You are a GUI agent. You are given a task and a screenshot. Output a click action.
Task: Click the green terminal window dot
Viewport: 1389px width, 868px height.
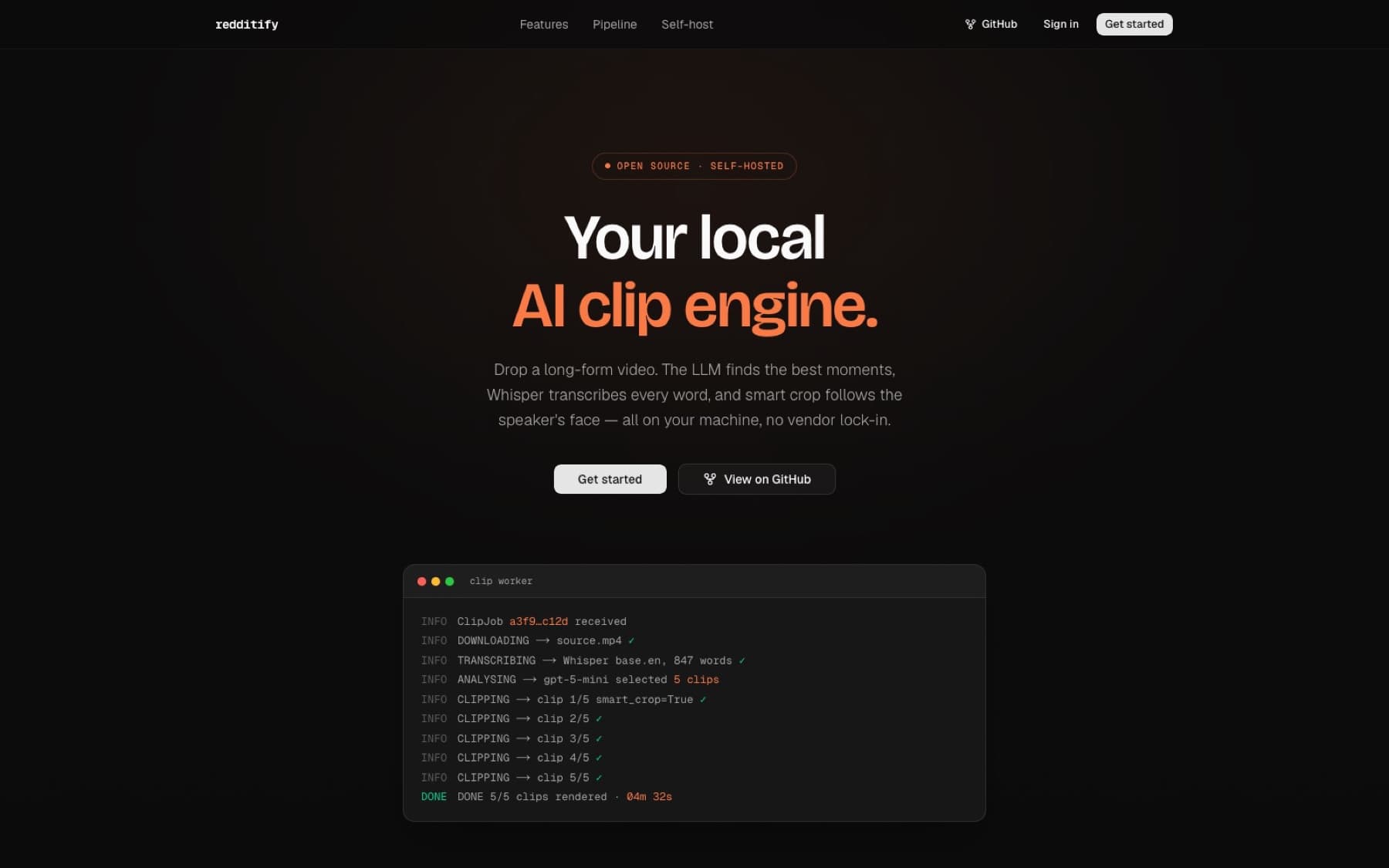pos(450,582)
